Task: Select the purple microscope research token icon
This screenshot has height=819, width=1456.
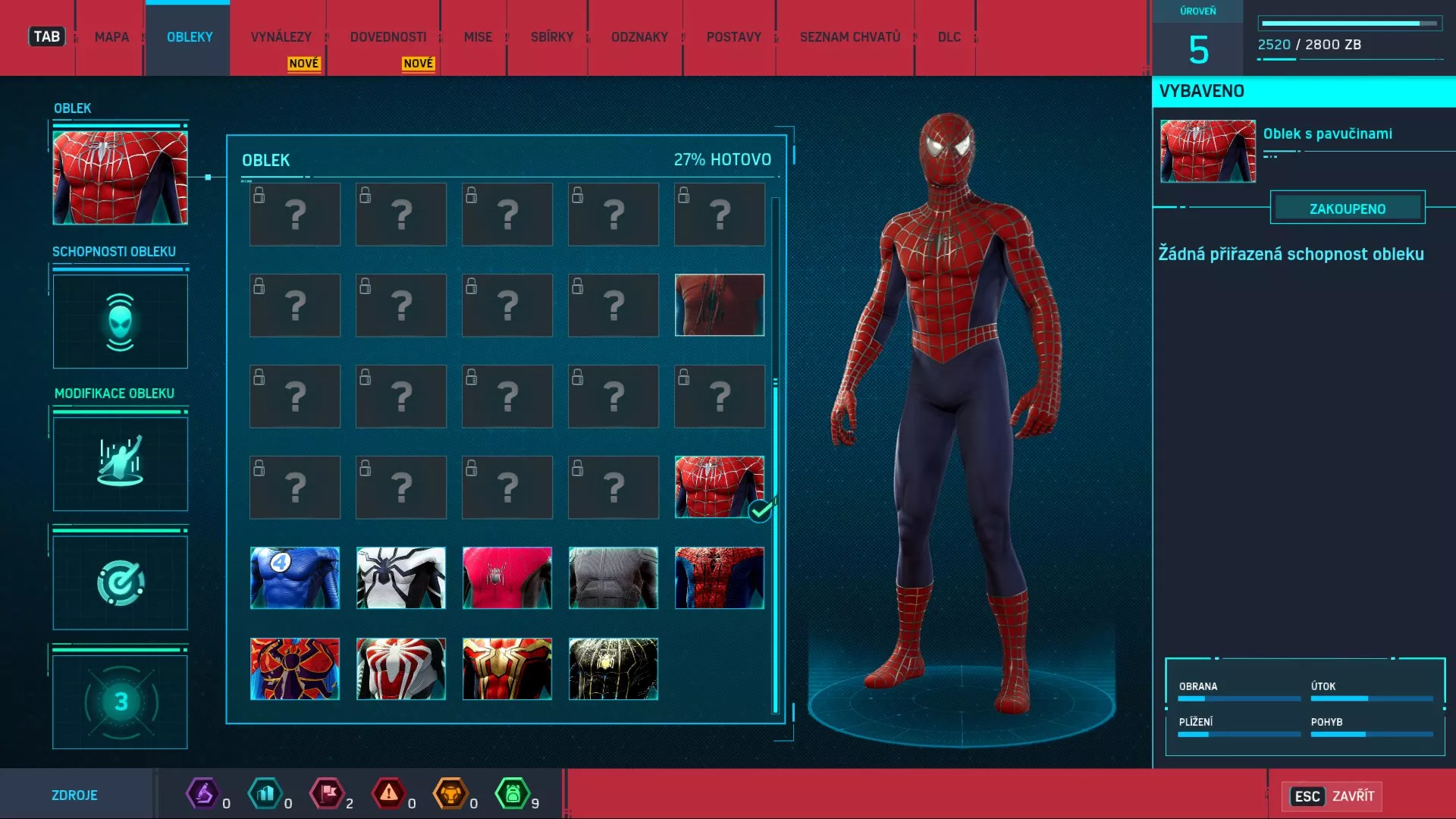Action: 203,793
